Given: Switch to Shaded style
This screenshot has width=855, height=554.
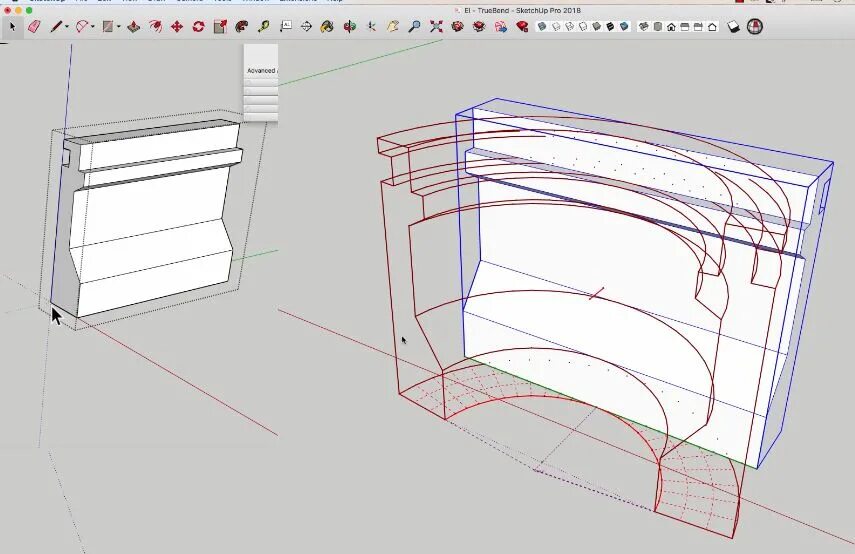Looking at the screenshot, I should click(x=597, y=26).
